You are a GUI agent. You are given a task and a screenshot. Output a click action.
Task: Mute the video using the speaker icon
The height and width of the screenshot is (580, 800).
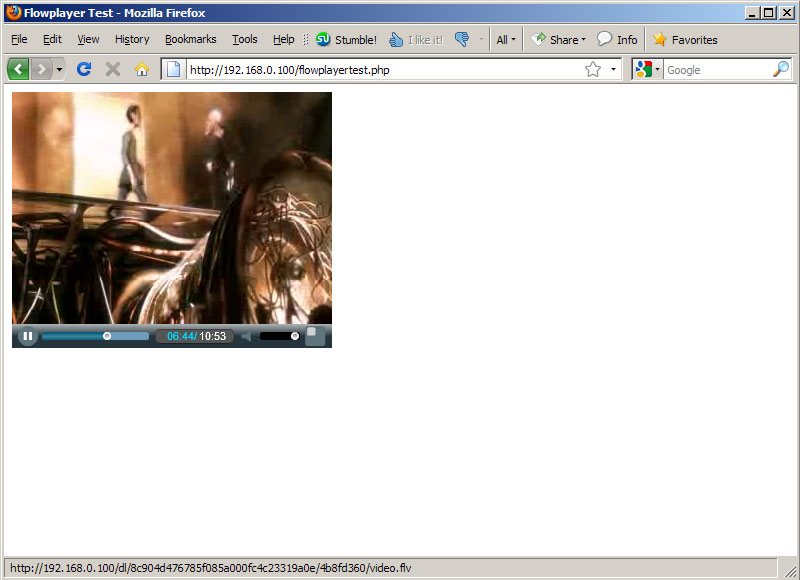pyautogui.click(x=246, y=336)
